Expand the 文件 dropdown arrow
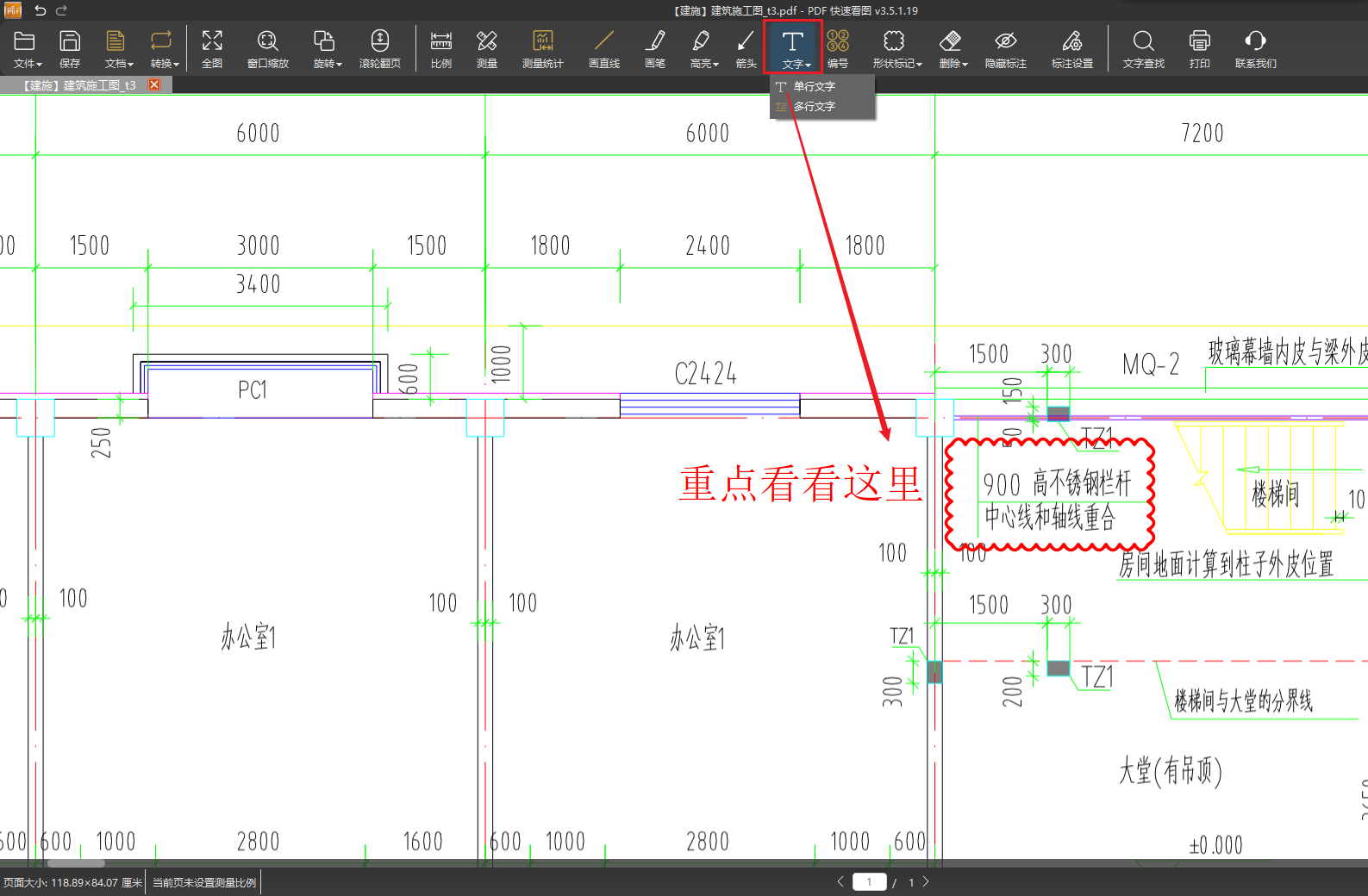1368x896 pixels. coord(39,65)
